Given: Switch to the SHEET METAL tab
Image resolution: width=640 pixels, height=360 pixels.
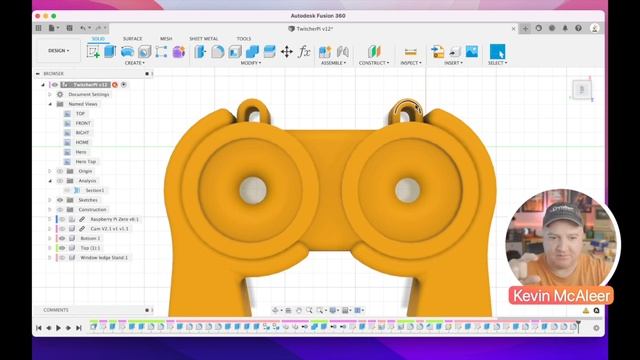Looking at the screenshot, I should coord(204,39).
